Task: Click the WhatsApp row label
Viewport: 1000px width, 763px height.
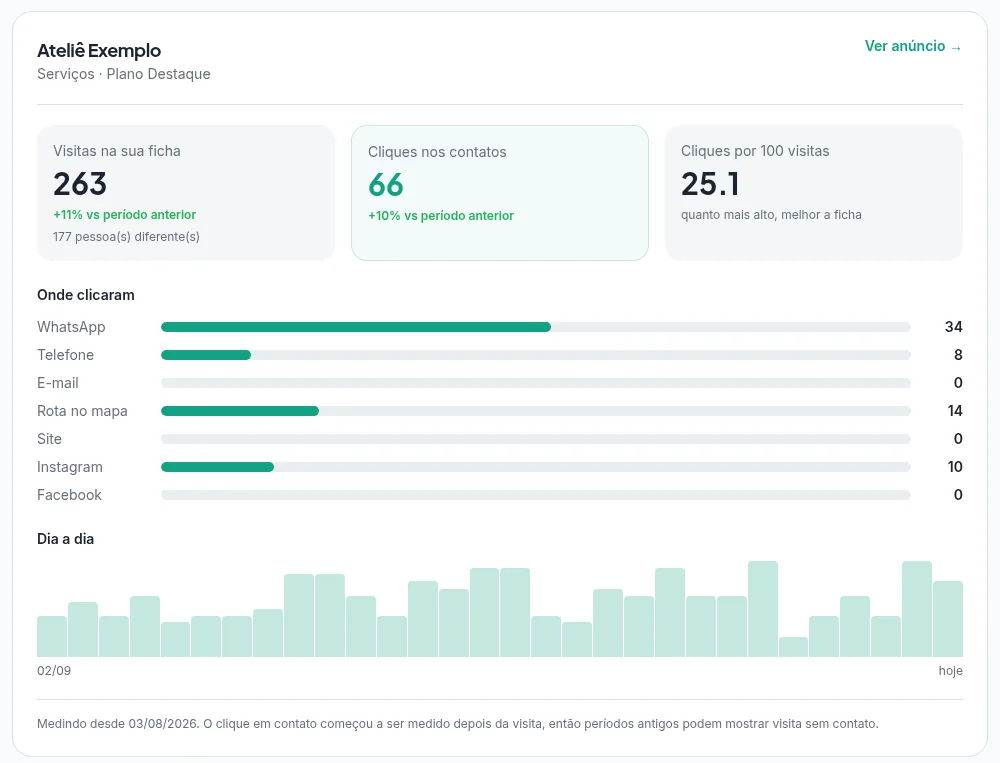Action: pyautogui.click(x=71, y=327)
